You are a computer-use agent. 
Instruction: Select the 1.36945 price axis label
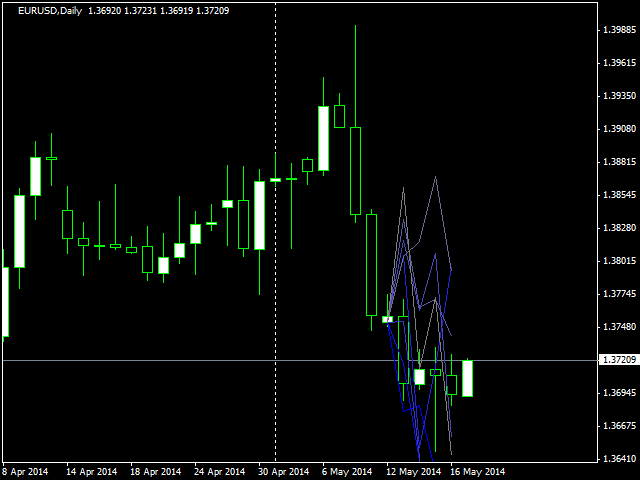619,393
